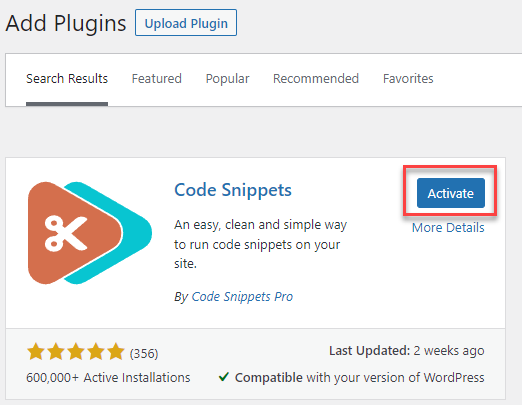
Task: Select the Search Results tab
Action: pos(67,79)
